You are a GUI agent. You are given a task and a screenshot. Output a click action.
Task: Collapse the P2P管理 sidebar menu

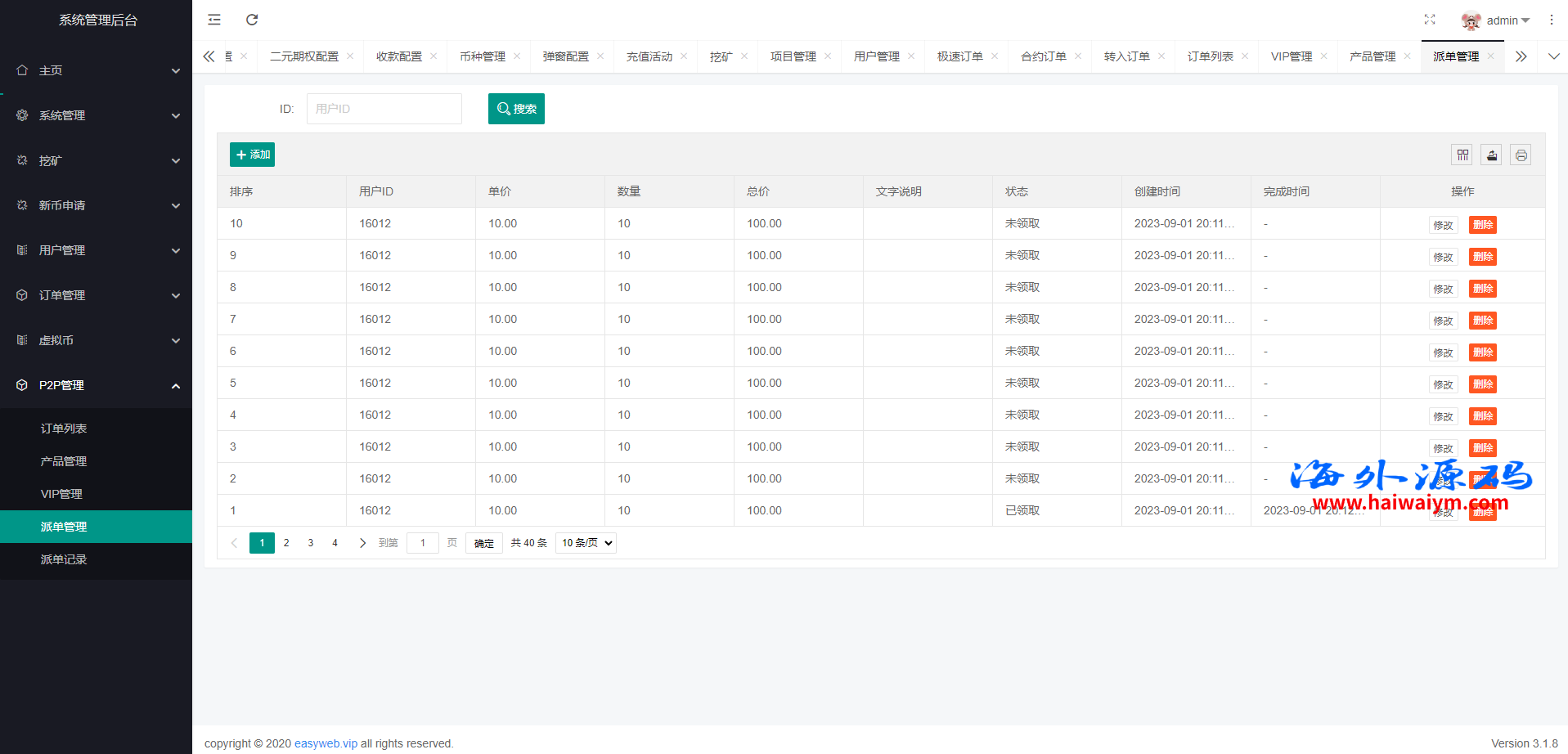pyautogui.click(x=96, y=385)
